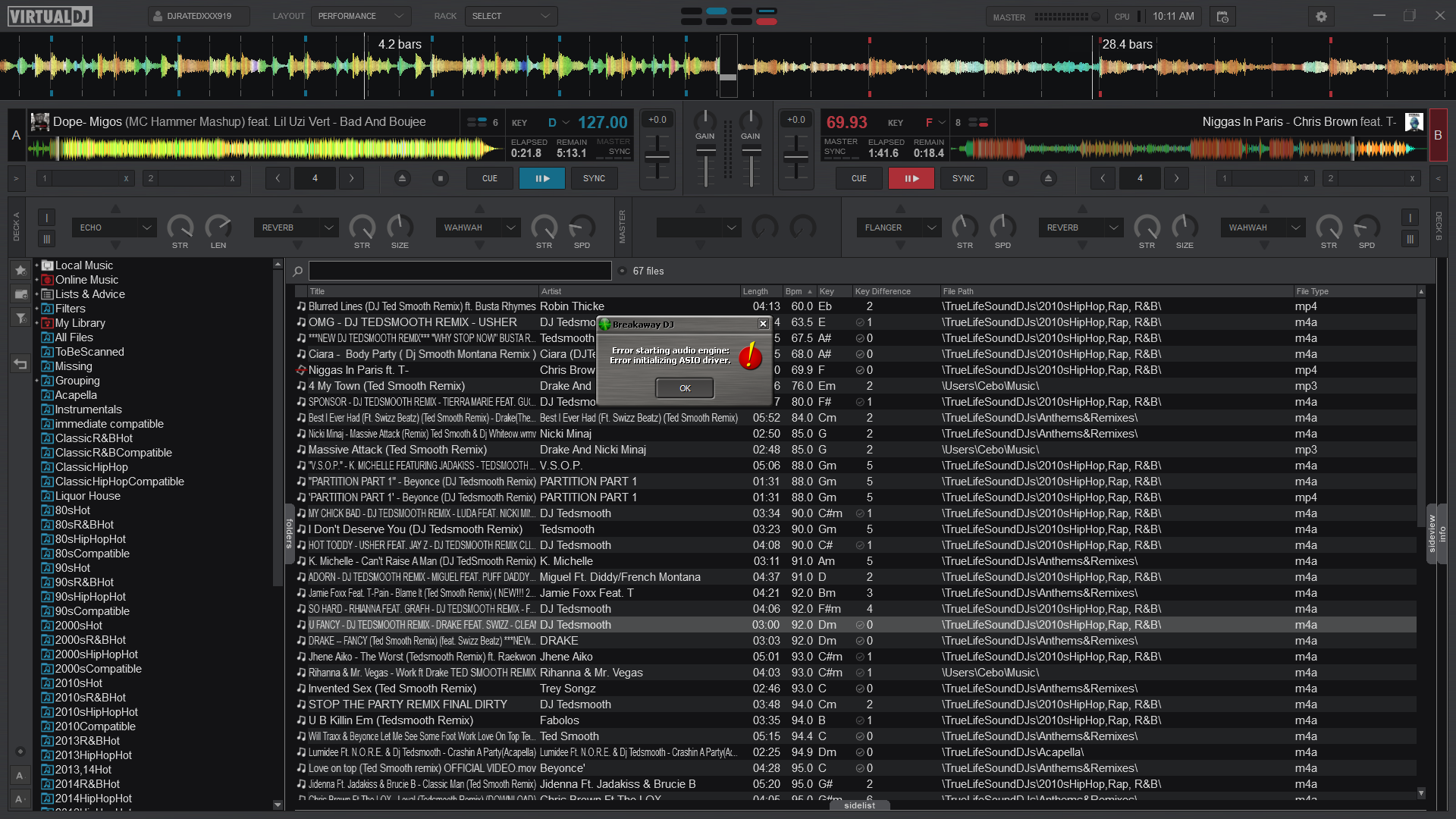This screenshot has width=1456, height=819.
Task: Click the favorites star sidebar icon
Action: 20,271
